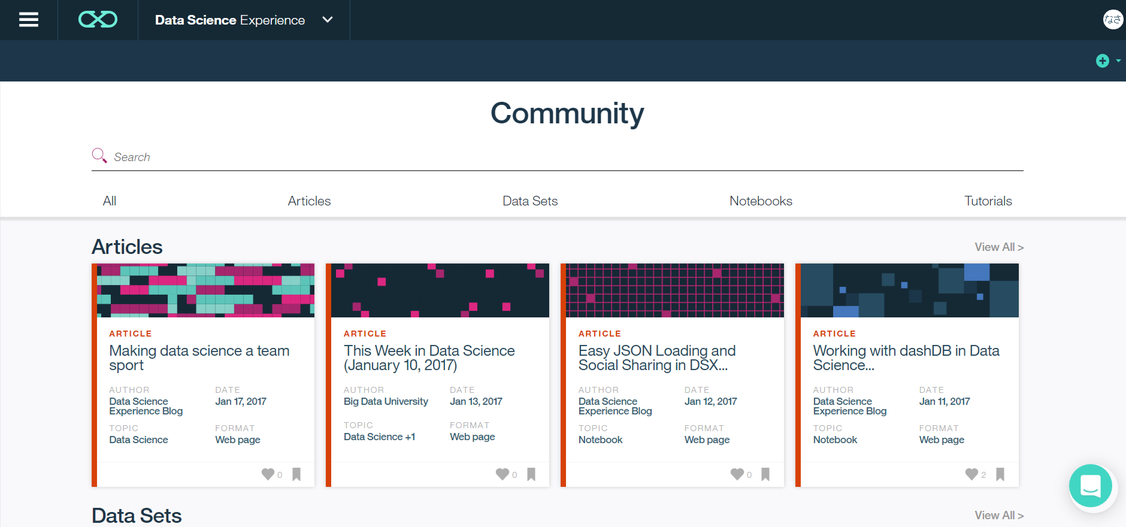This screenshot has height=527, width=1126.
Task: Open the Tutorials tab
Action: tap(988, 201)
